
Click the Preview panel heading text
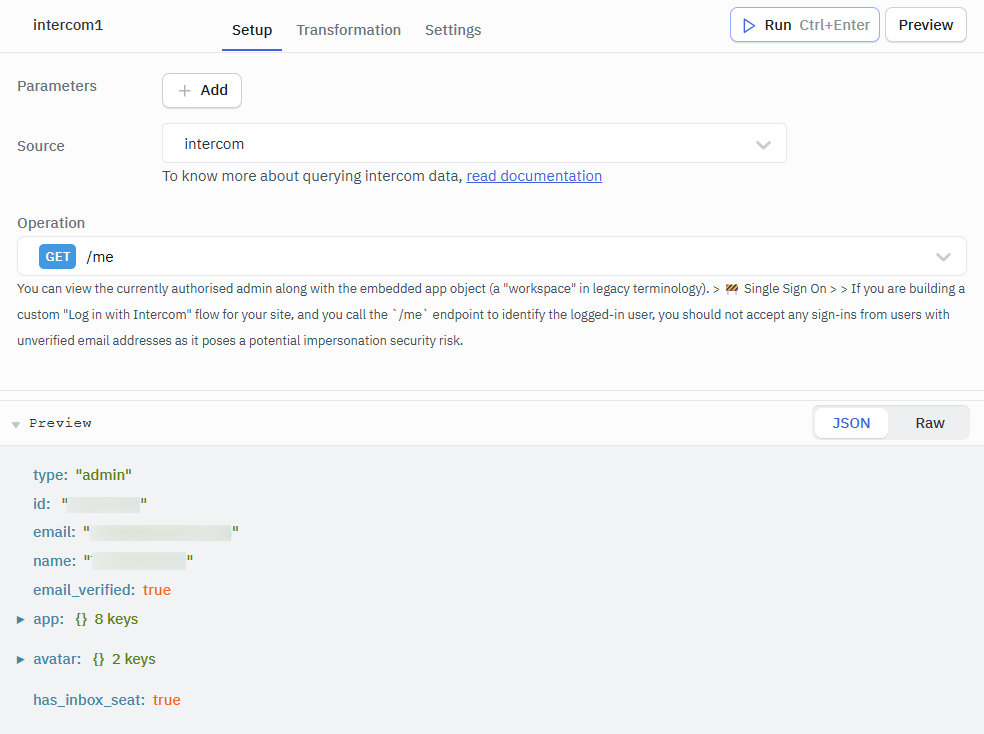point(60,423)
